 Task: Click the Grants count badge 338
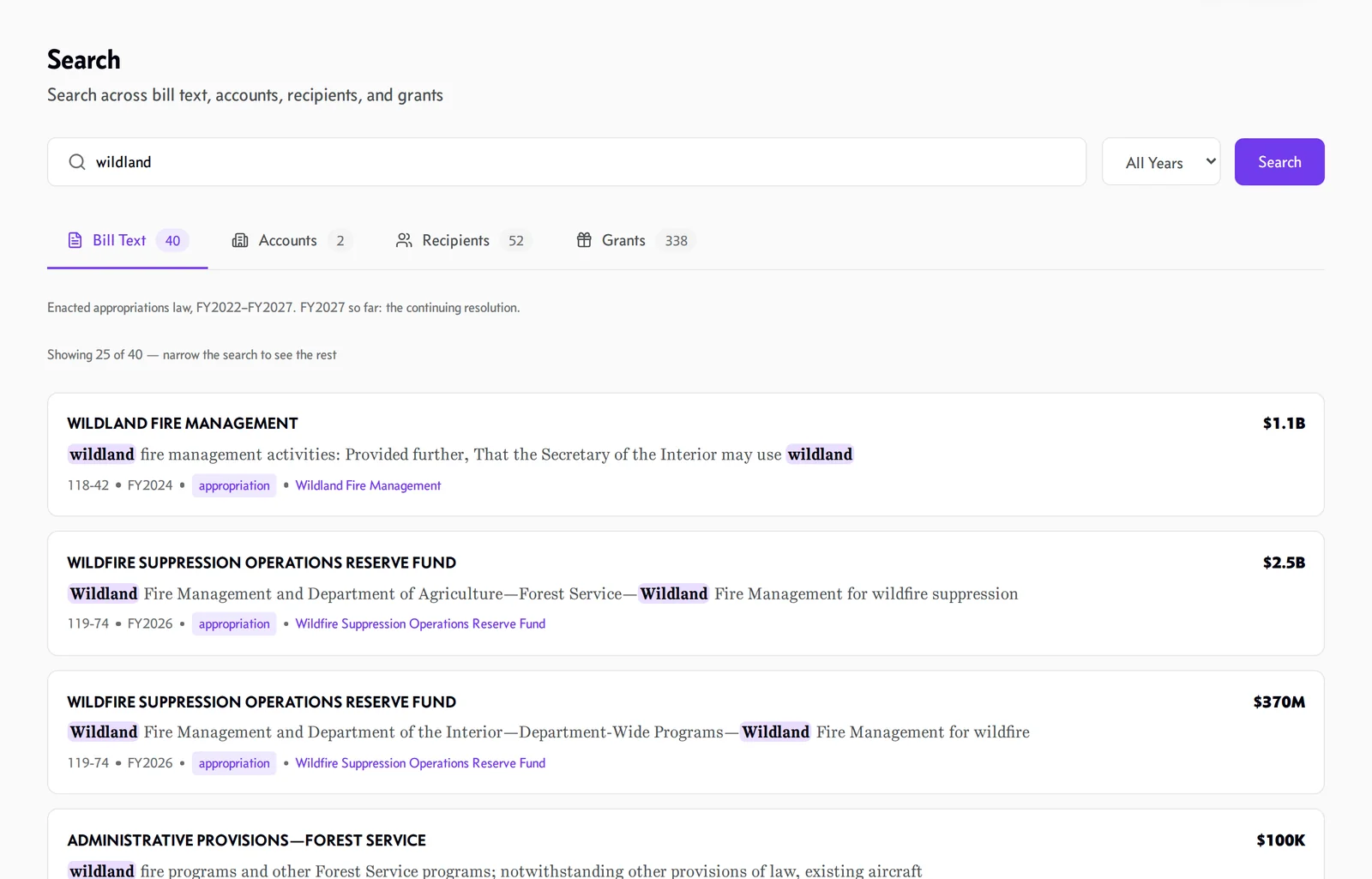(676, 241)
